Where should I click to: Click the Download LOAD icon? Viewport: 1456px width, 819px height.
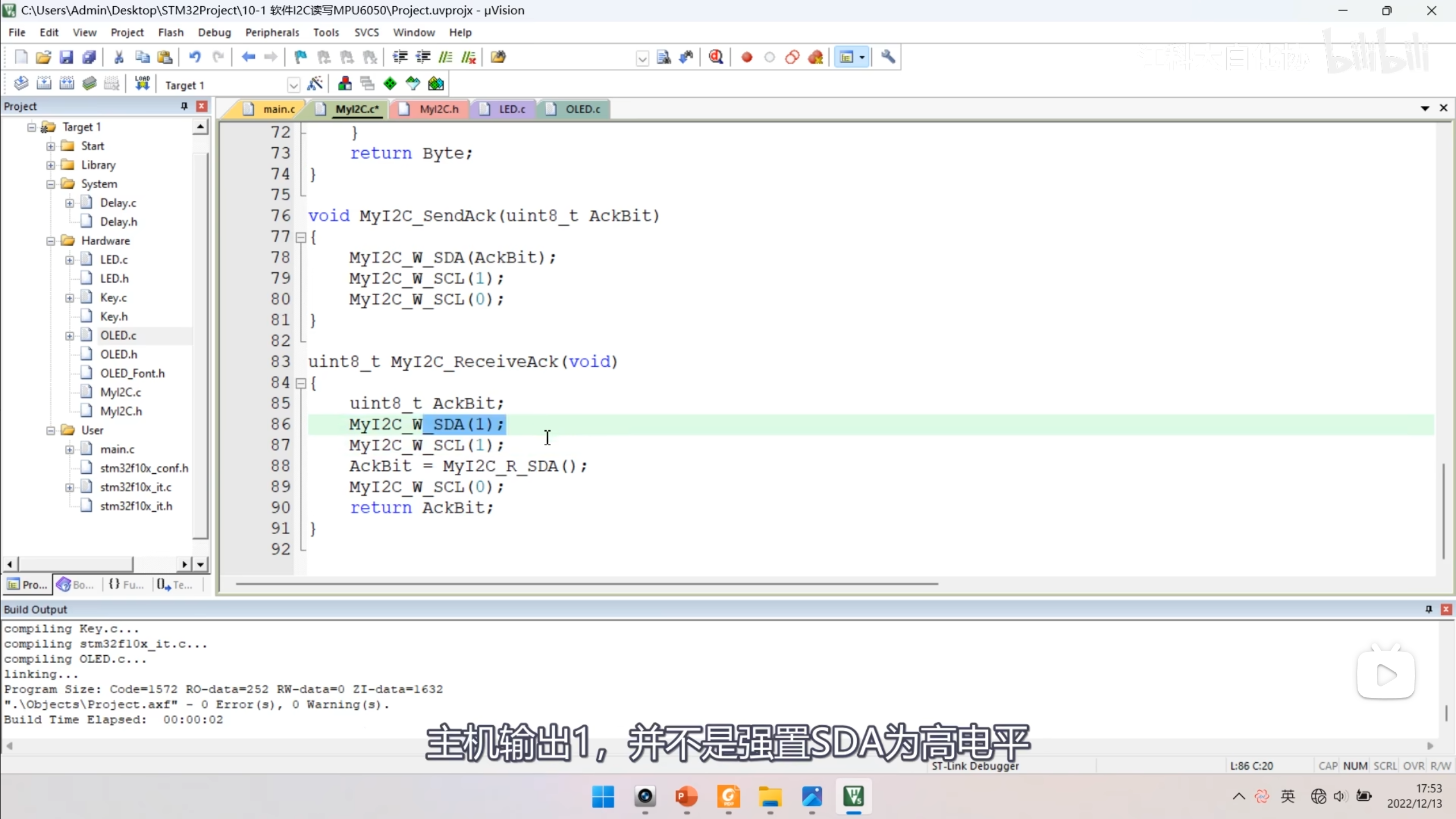(142, 84)
